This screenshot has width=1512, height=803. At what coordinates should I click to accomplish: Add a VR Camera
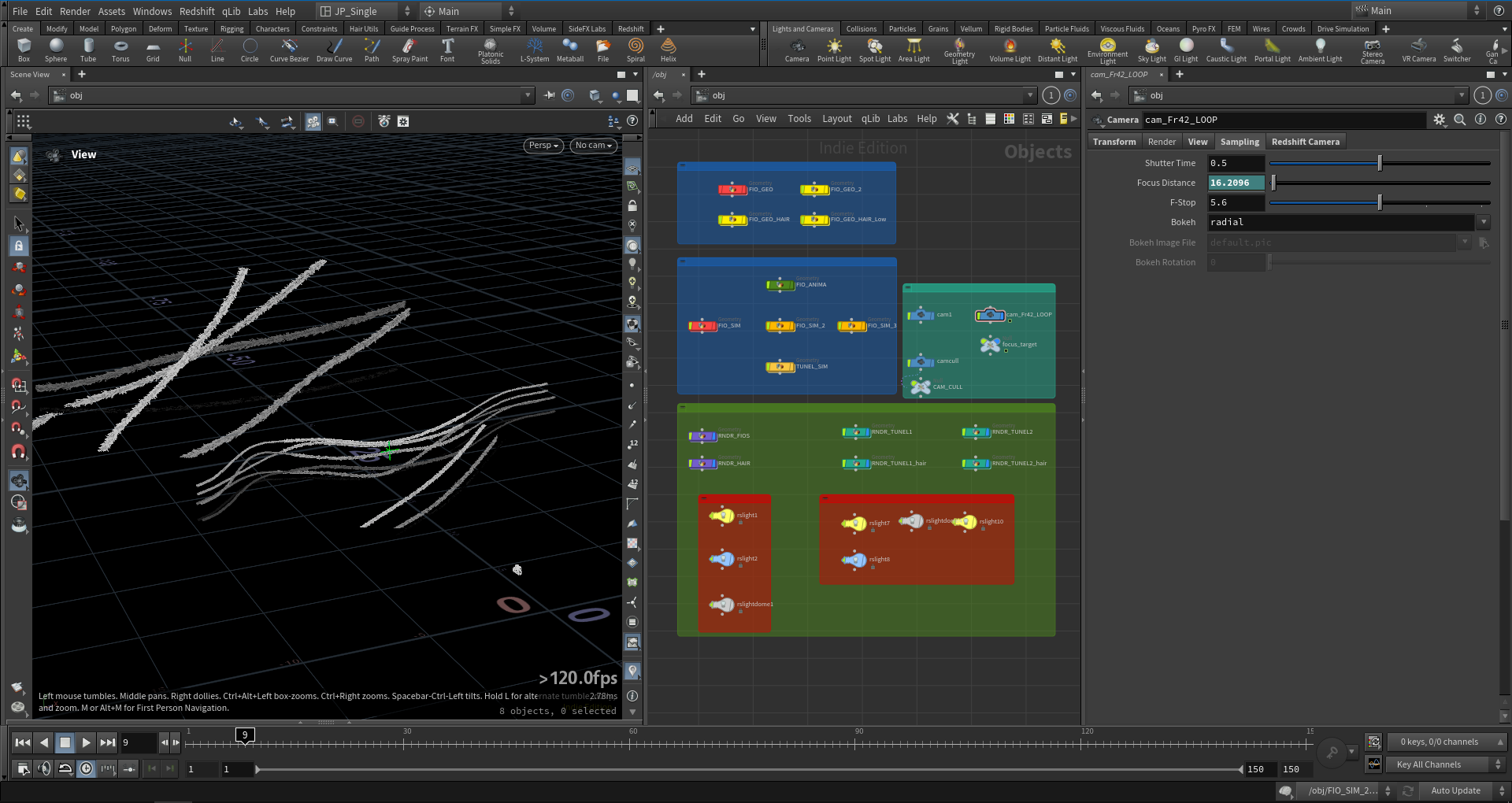[x=1419, y=50]
